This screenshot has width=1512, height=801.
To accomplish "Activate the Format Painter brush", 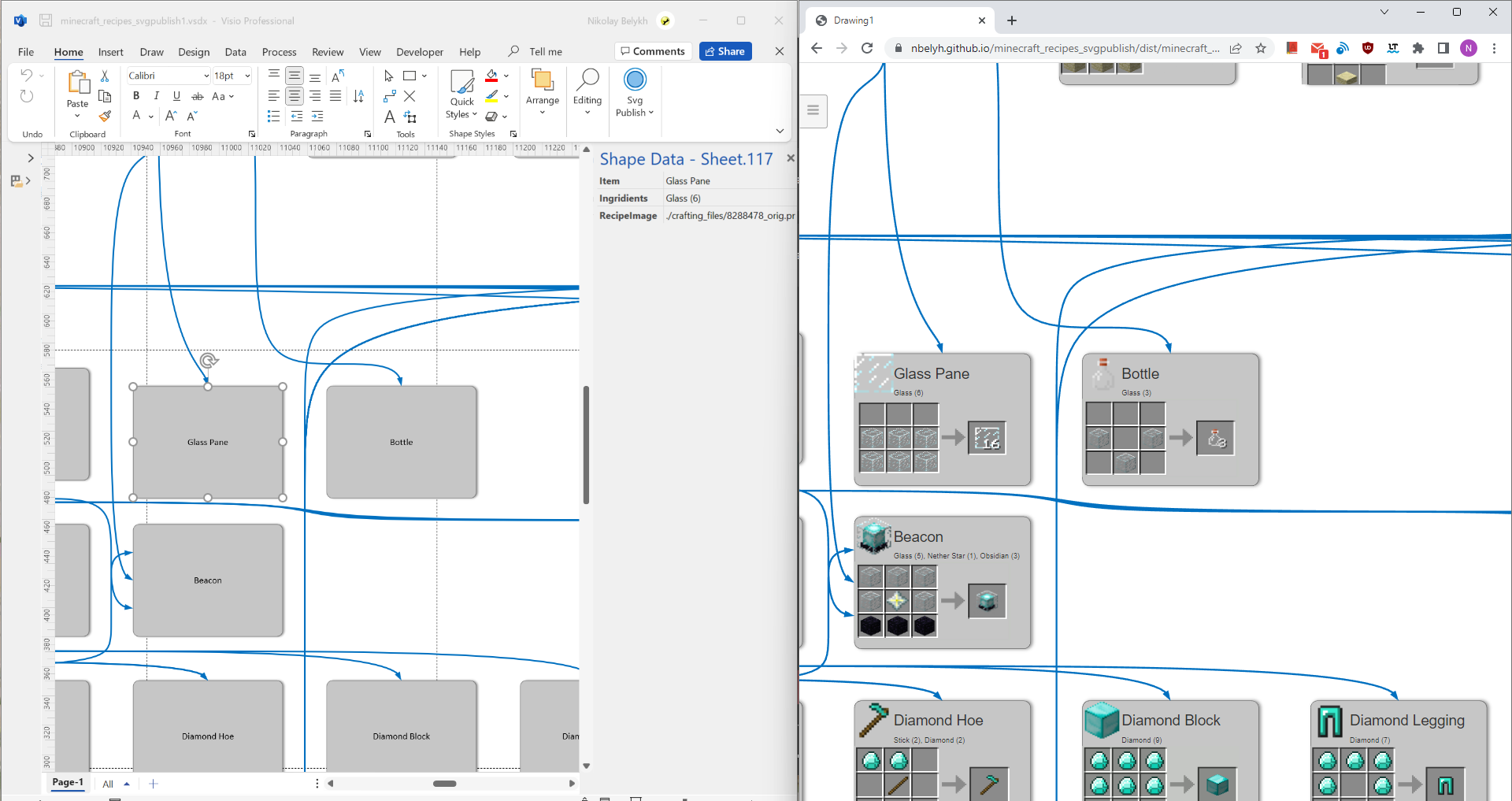I will (105, 116).
